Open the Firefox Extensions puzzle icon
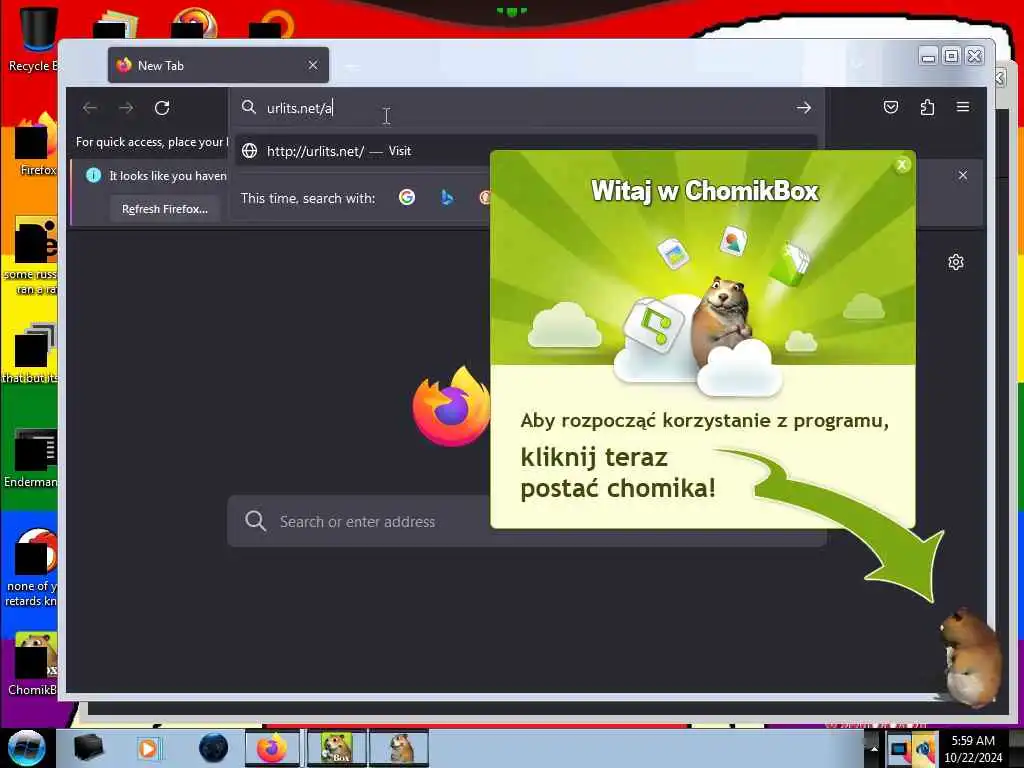 (x=927, y=107)
